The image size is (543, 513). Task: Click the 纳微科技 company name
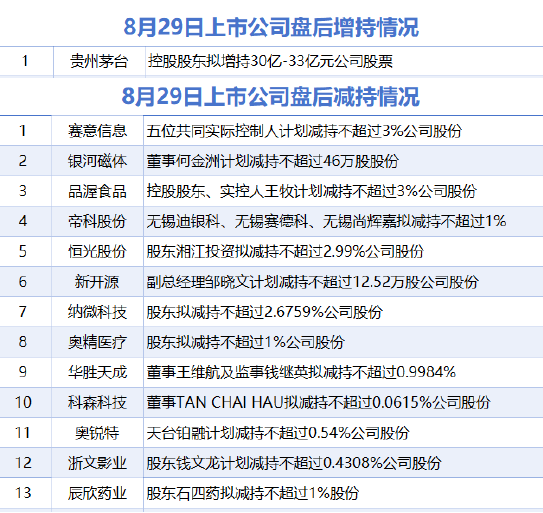(97, 312)
